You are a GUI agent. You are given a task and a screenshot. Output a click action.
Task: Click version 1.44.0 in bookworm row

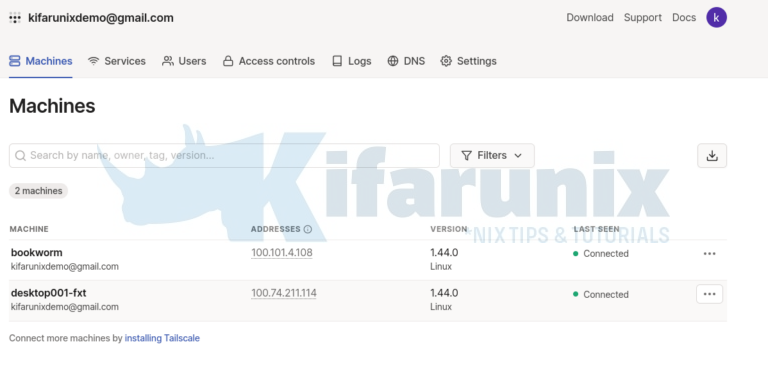point(444,253)
